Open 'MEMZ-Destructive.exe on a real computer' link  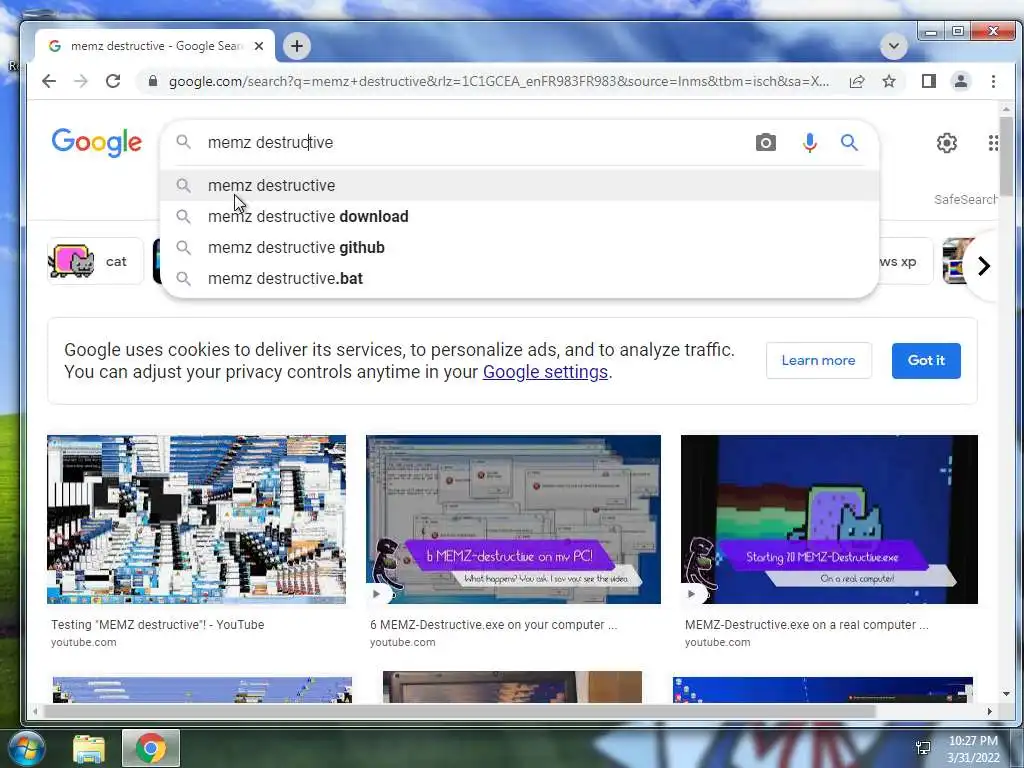[807, 624]
